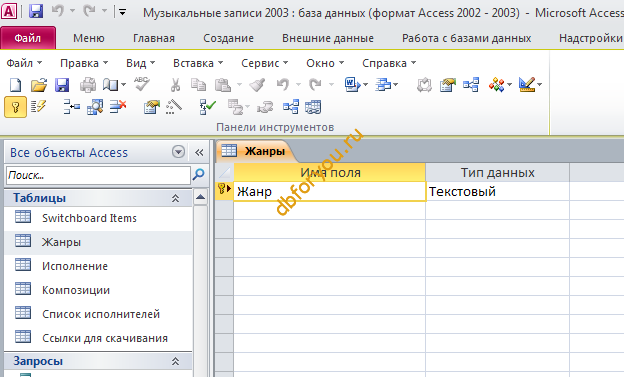Open the Сервис menu

point(264,63)
